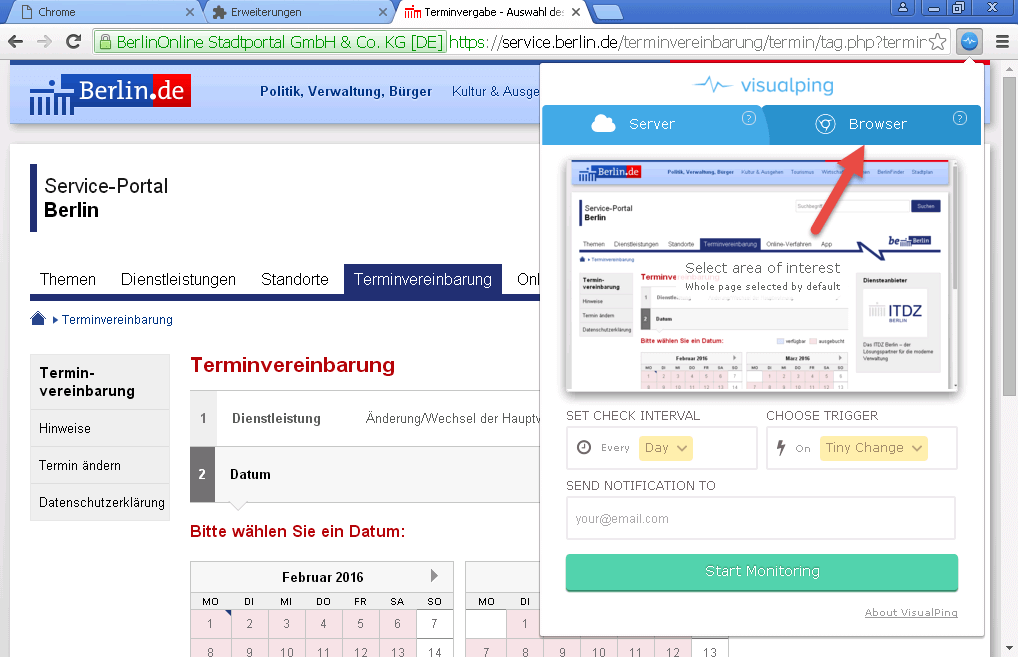Click the Terminvereinbarung breadcrumb link

point(117,319)
